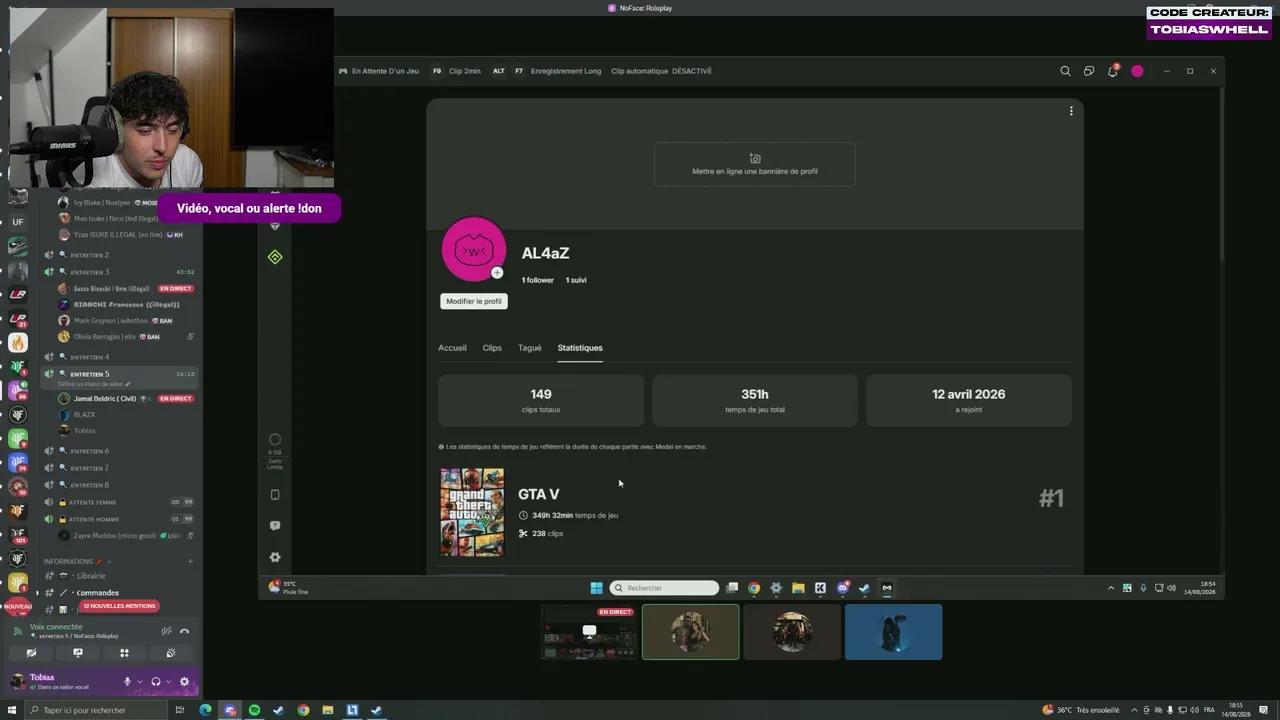Open Steam from the inner Windows taskbar
Viewport: 1280px width, 720px height.
pyautogui.click(x=864, y=588)
